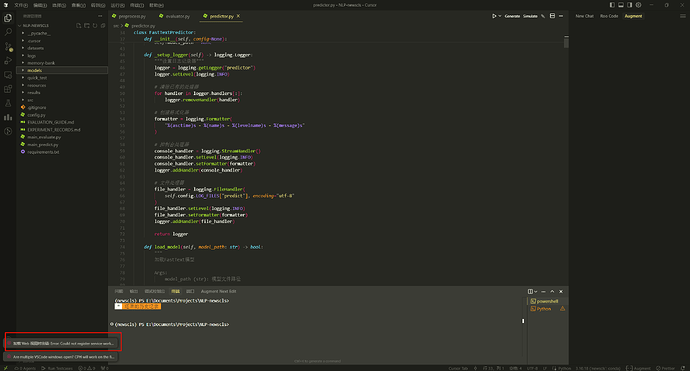Maximize the terminal panel with the up chevron
Image resolution: width=690 pixels, height=371 pixels.
(552, 291)
